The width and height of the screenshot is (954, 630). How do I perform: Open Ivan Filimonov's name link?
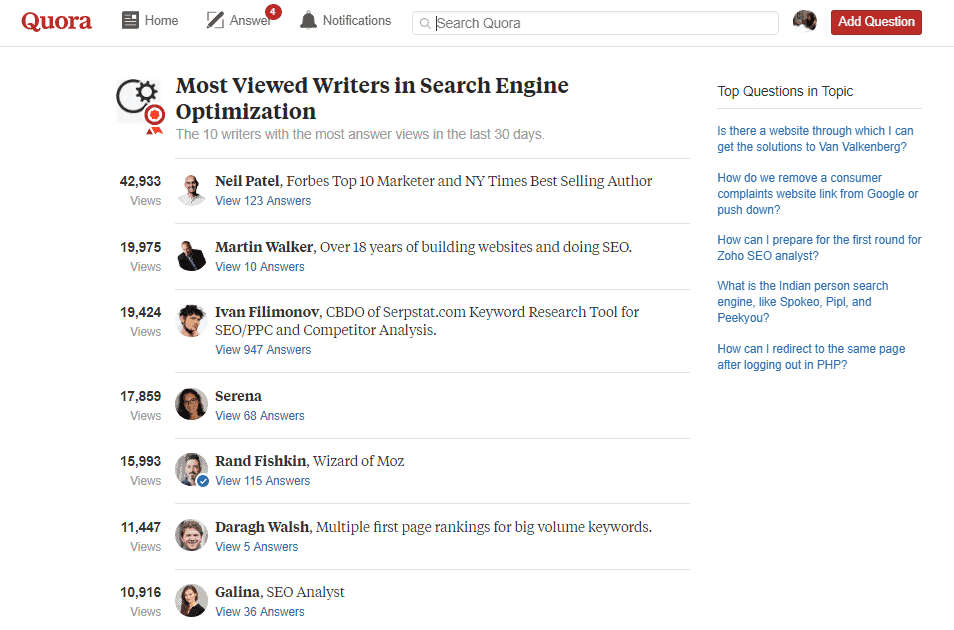click(x=267, y=312)
